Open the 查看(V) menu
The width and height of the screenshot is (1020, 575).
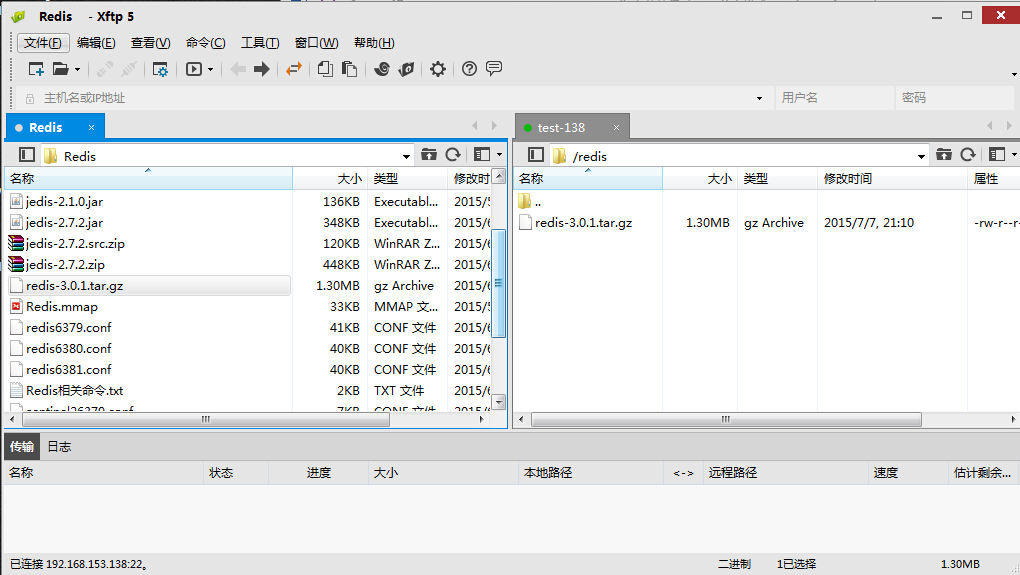(x=150, y=43)
